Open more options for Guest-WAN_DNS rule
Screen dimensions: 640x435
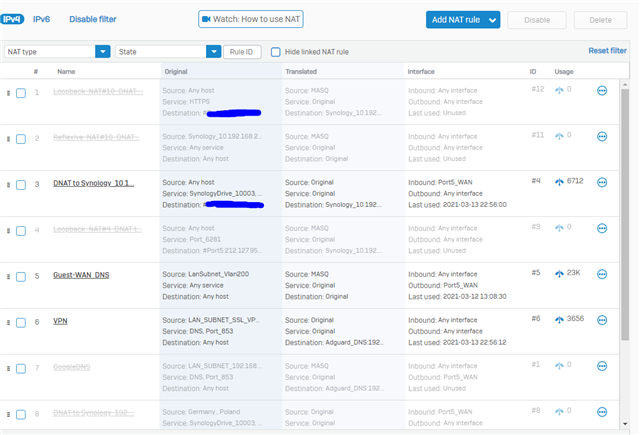(602, 274)
